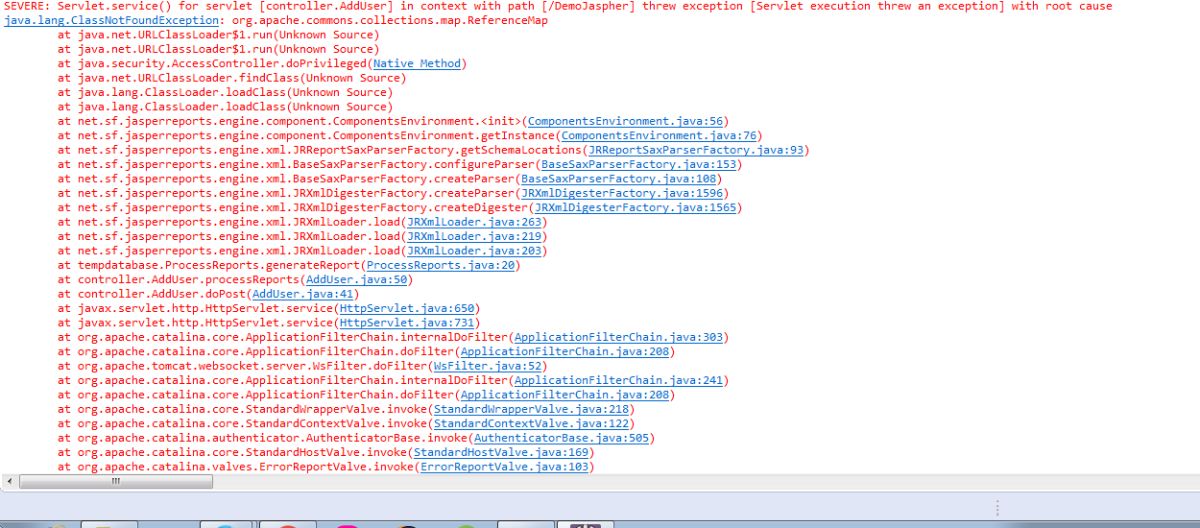Open ProcessReports.java:20 source link
The height and width of the screenshot is (528, 1200).
click(440, 266)
